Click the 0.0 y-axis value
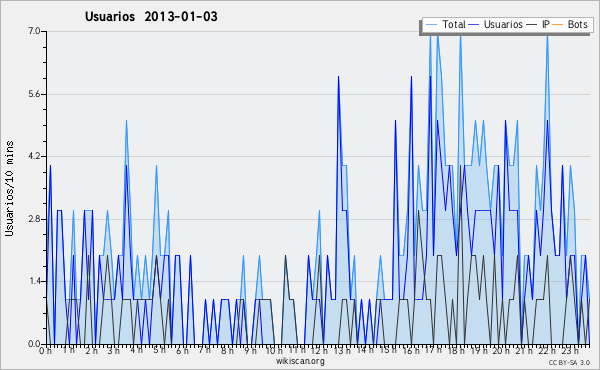The height and width of the screenshot is (370, 600). point(34,344)
